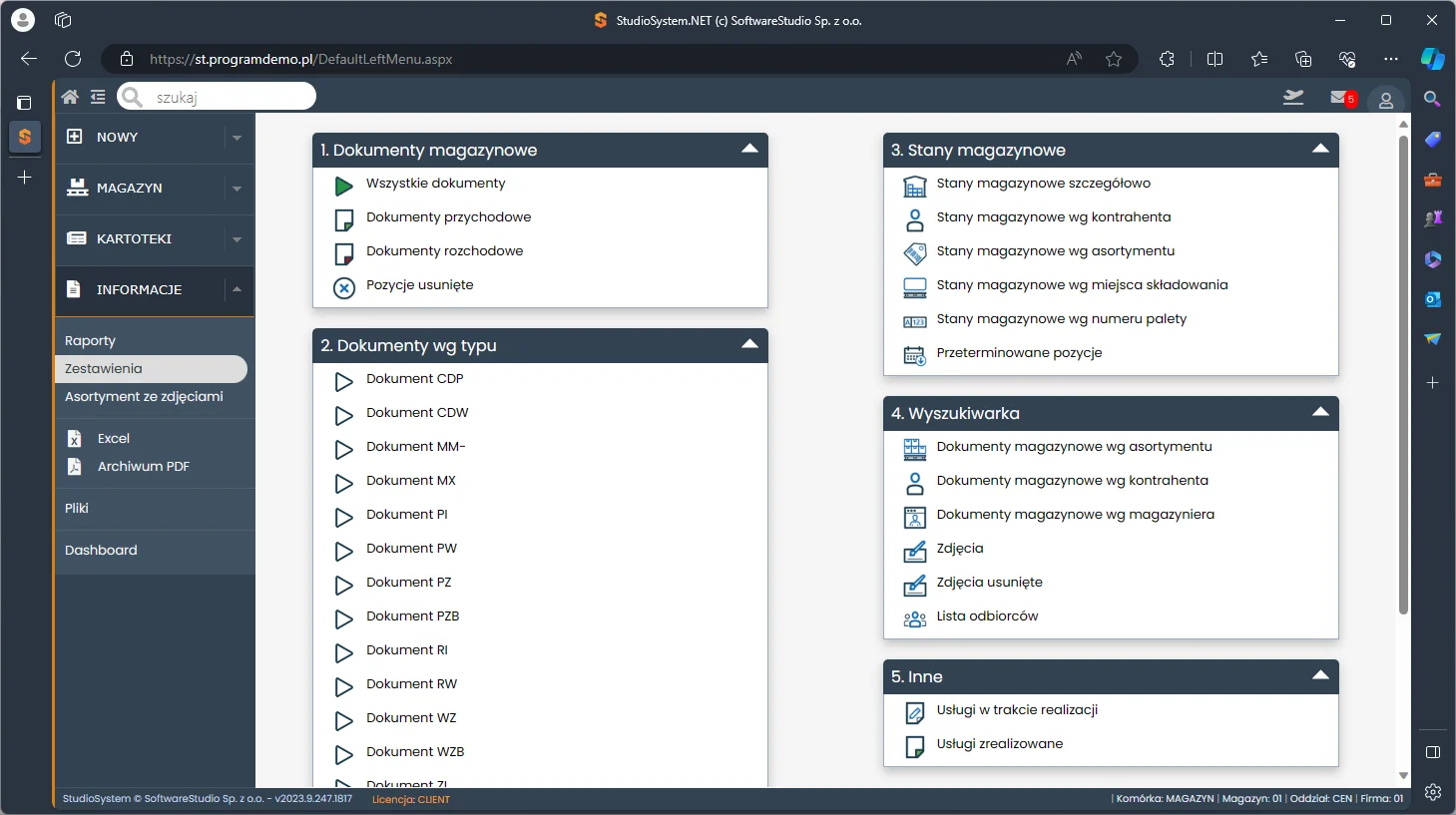Click Stany wg numeru palety icon
Viewport: 1456px width, 815px height.
[x=914, y=321]
